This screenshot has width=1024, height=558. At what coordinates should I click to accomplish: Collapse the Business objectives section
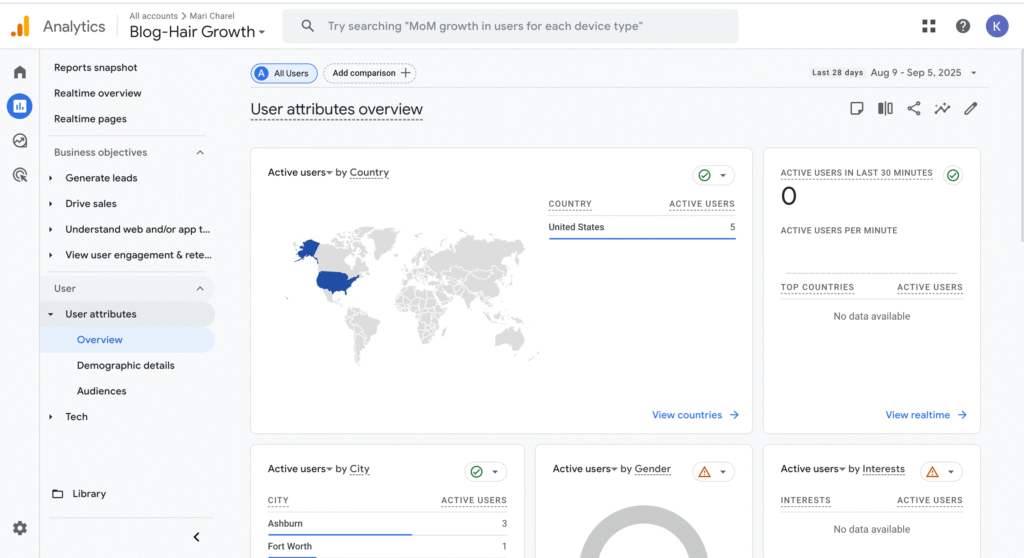click(200, 152)
